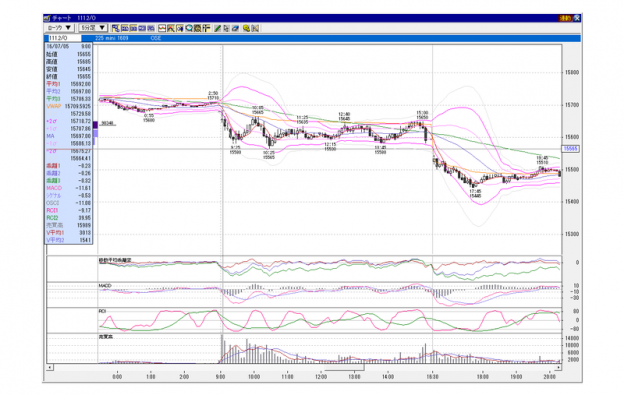Image resolution: width=624 pixels, height=395 pixels.
Task: Click the current price marker 15565
Action: [571, 149]
